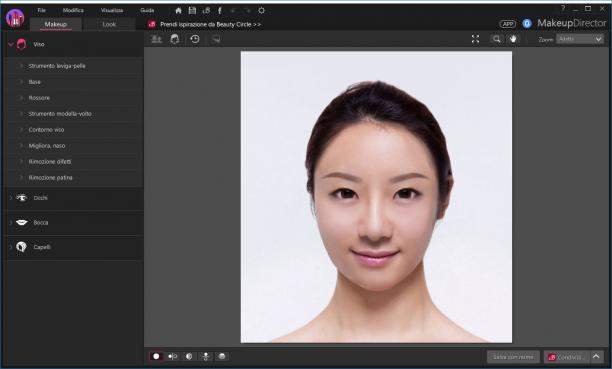Collapse the Viso section chevron
This screenshot has width=612, height=369.
coord(11,44)
